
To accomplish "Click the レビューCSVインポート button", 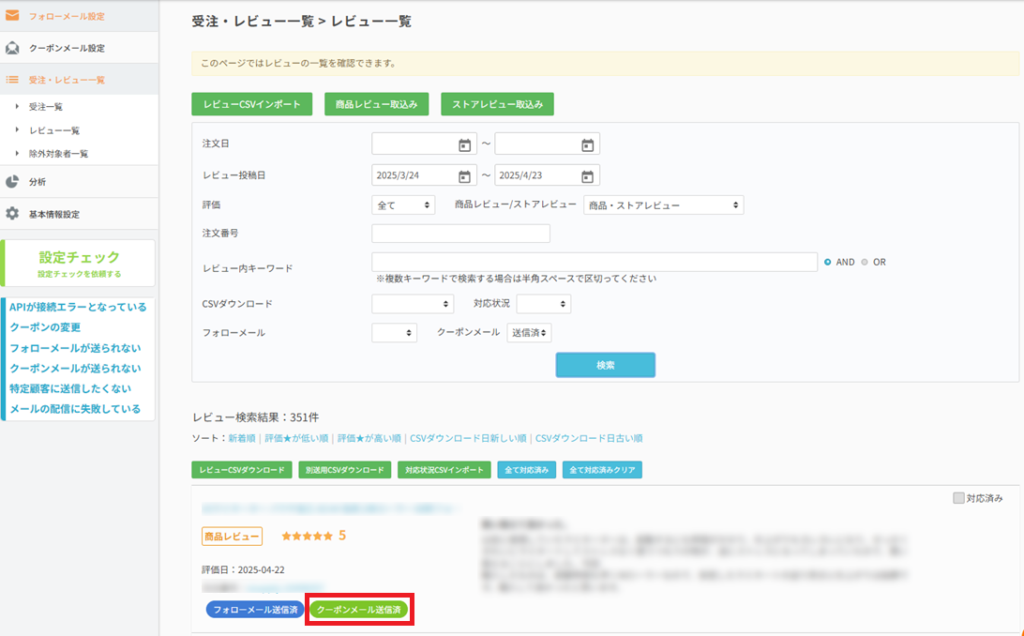I will (x=252, y=104).
